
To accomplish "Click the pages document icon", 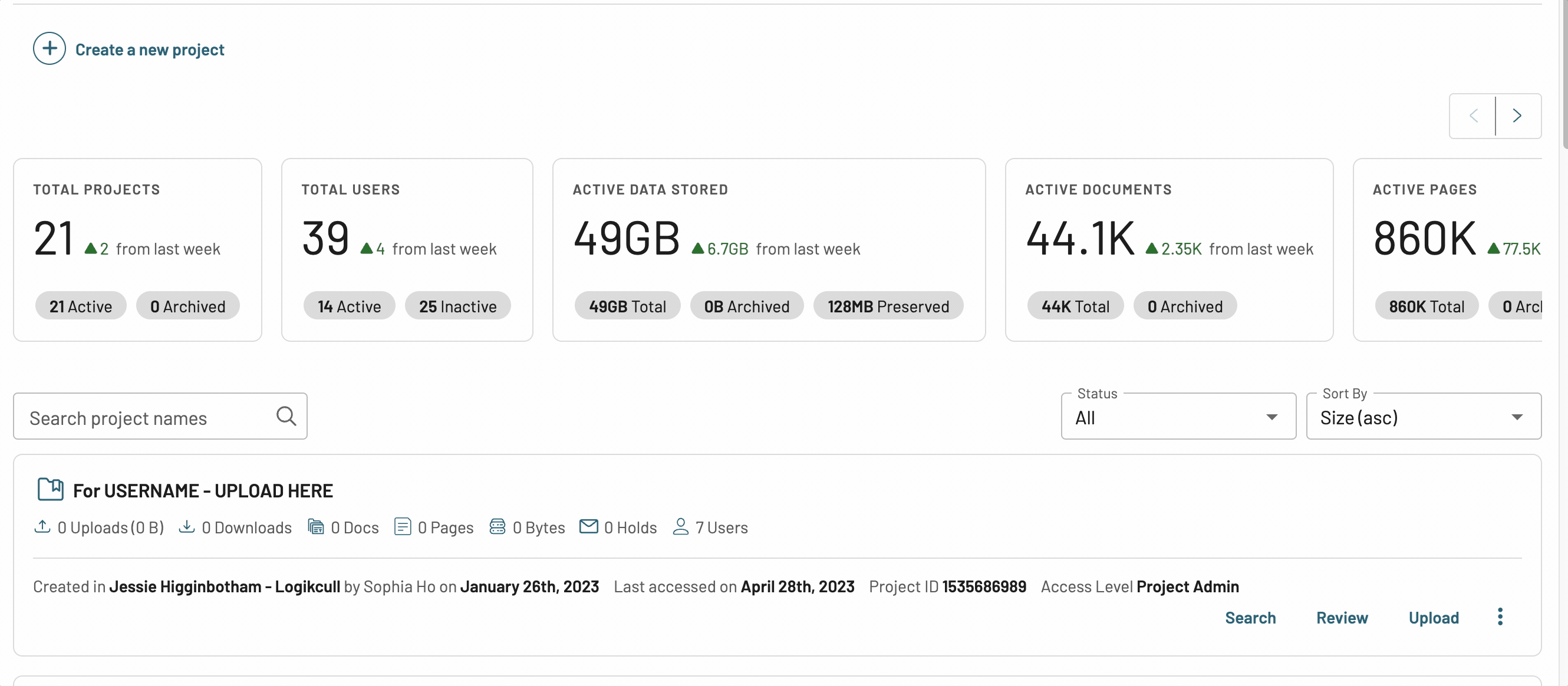I will [x=403, y=526].
